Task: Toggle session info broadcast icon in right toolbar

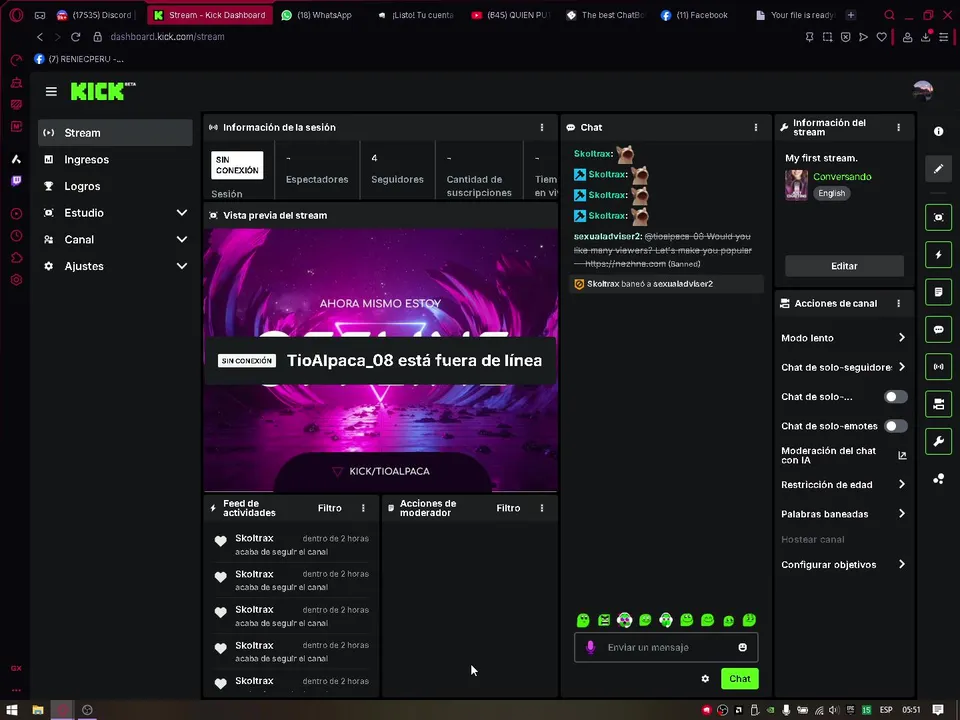Action: pos(938,367)
